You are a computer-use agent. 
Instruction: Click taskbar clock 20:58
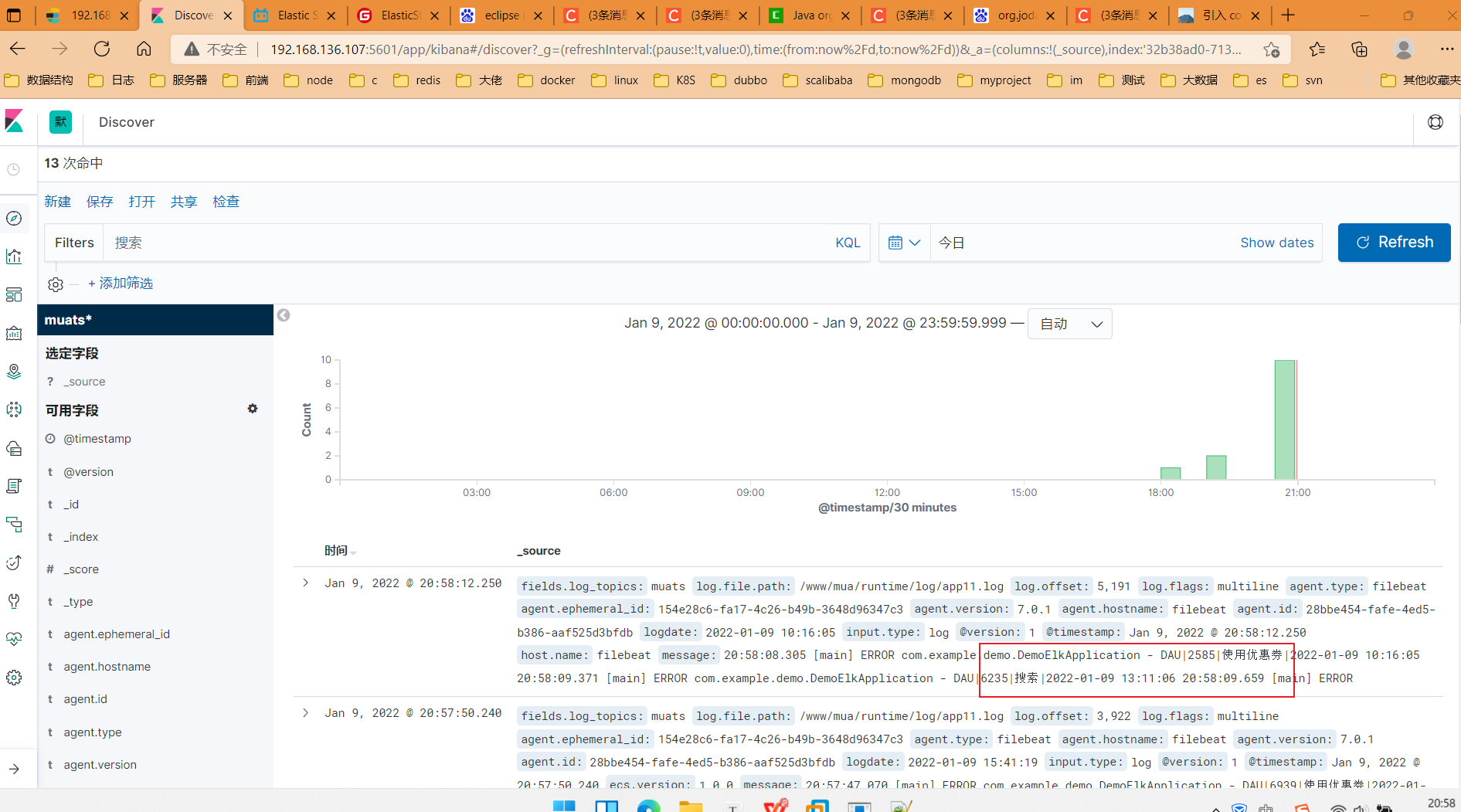pos(1442,804)
